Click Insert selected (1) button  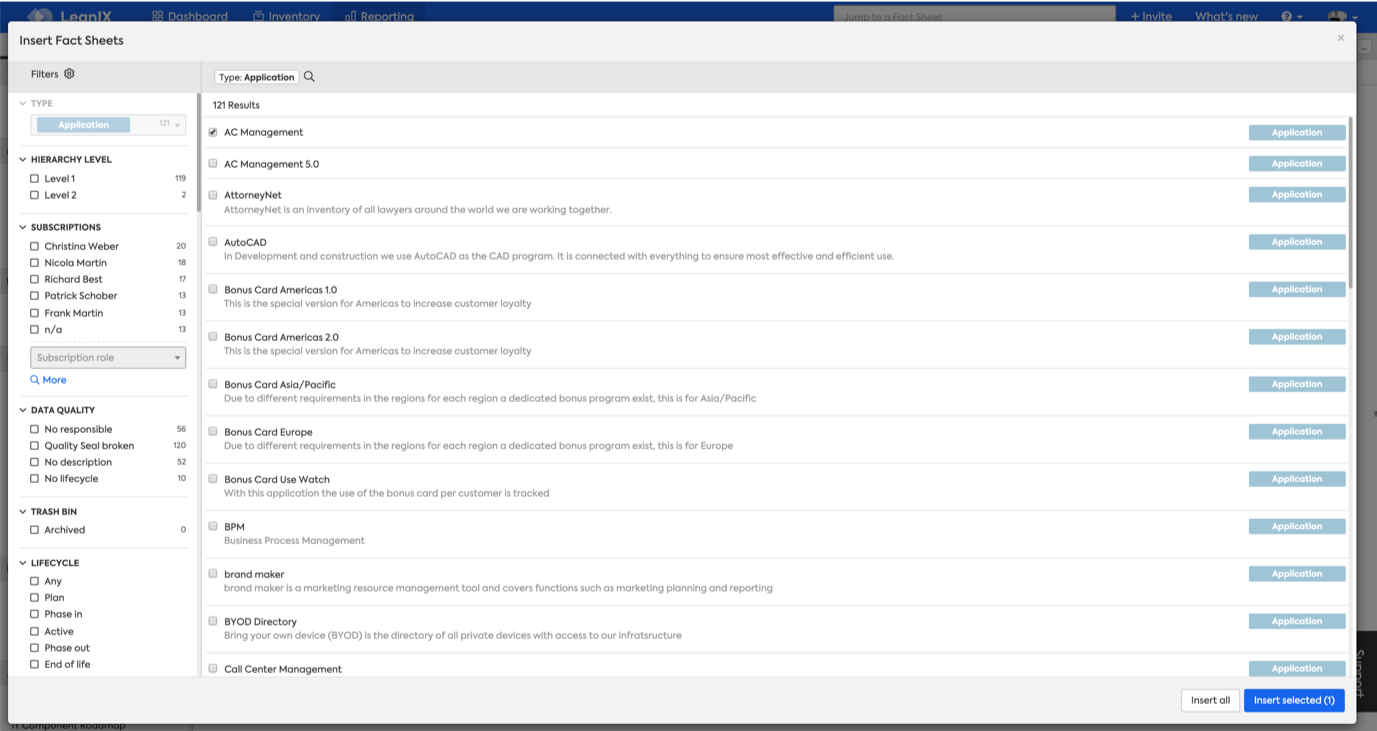[x=1294, y=700]
